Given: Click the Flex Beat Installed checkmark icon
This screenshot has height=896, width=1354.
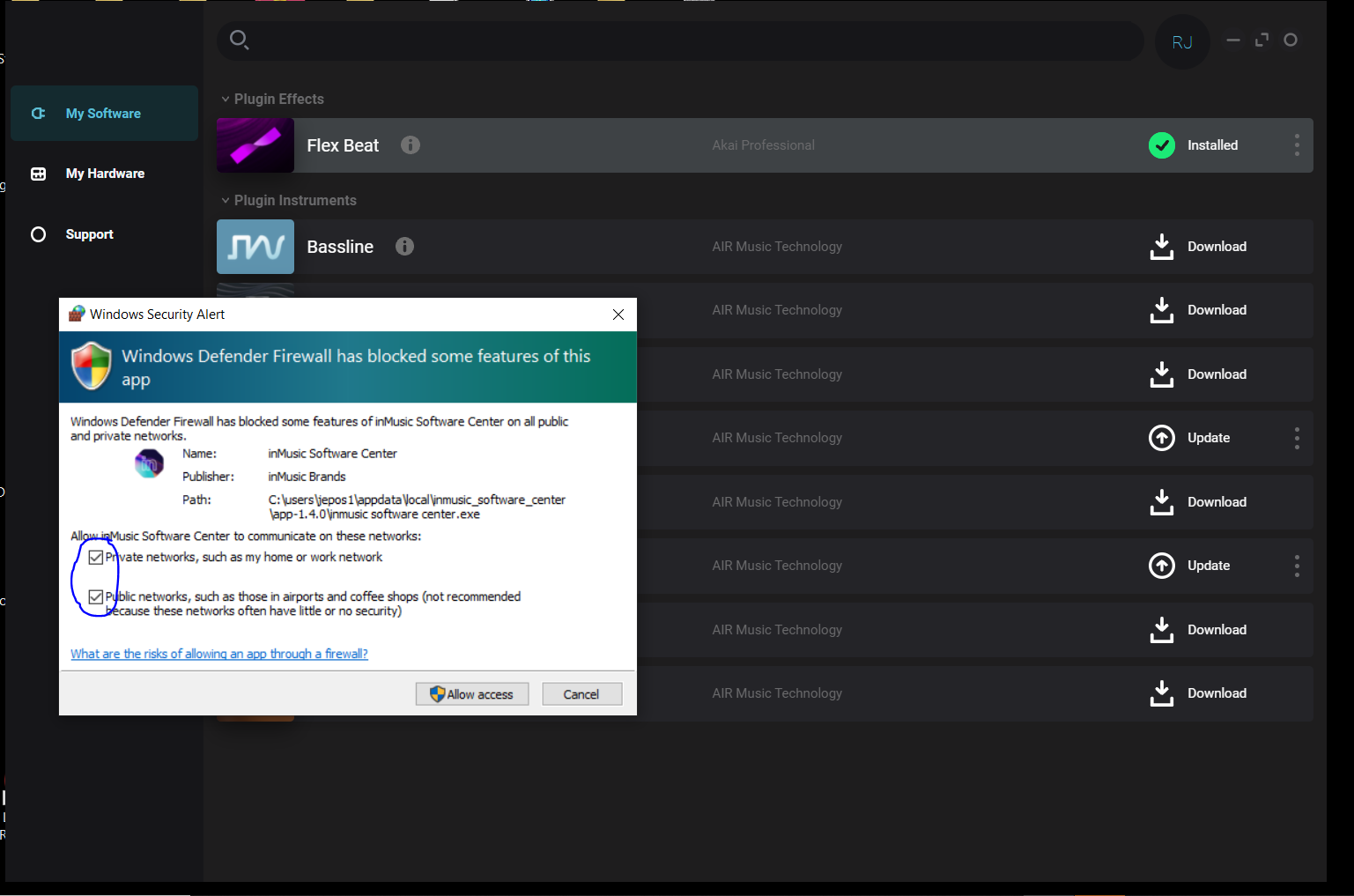Looking at the screenshot, I should pos(1162,145).
